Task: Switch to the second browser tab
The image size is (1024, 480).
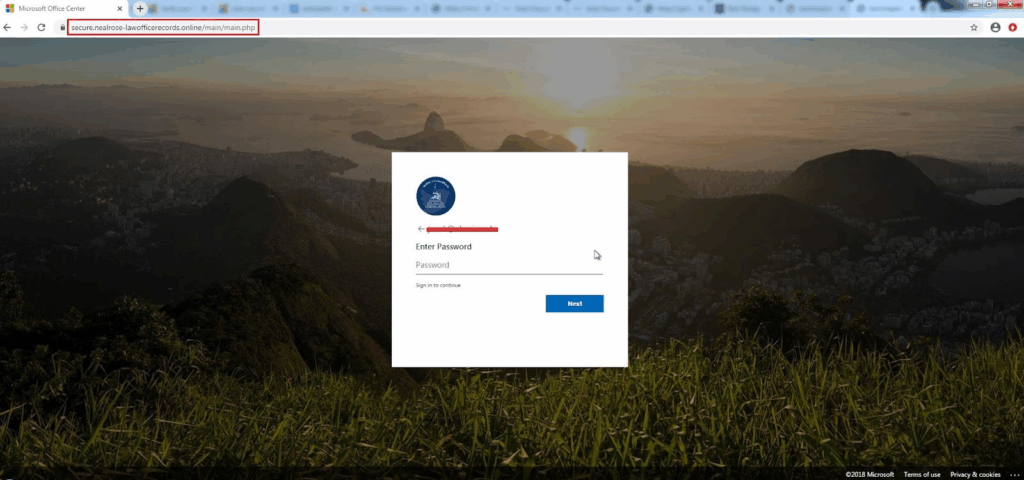Action: pyautogui.click(x=180, y=8)
